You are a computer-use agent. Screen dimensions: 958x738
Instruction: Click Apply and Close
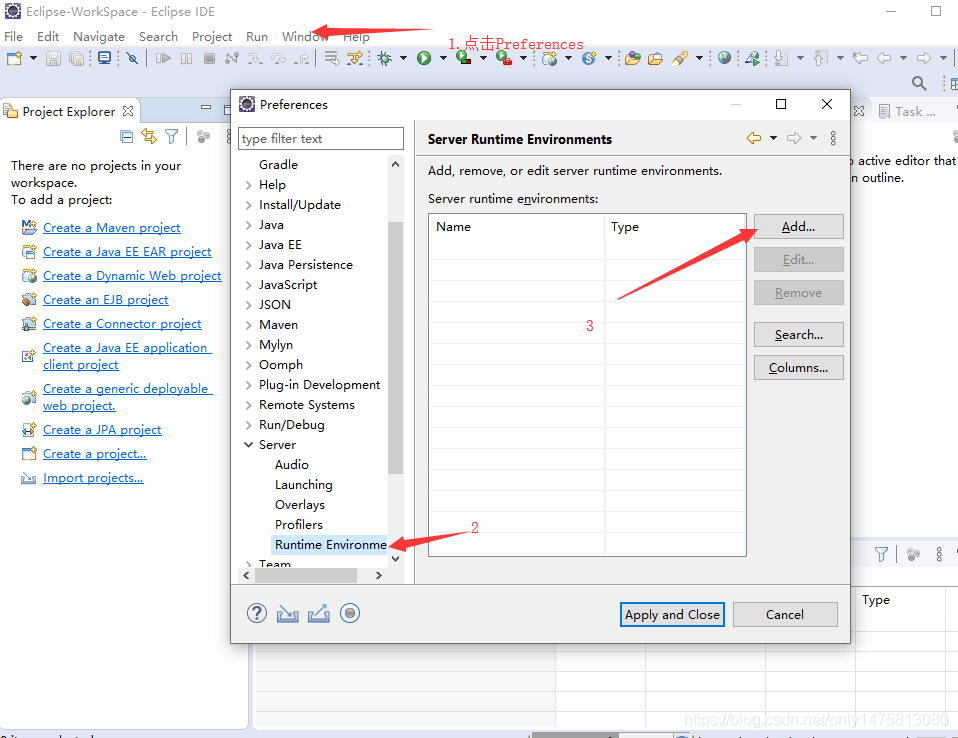[x=672, y=615]
